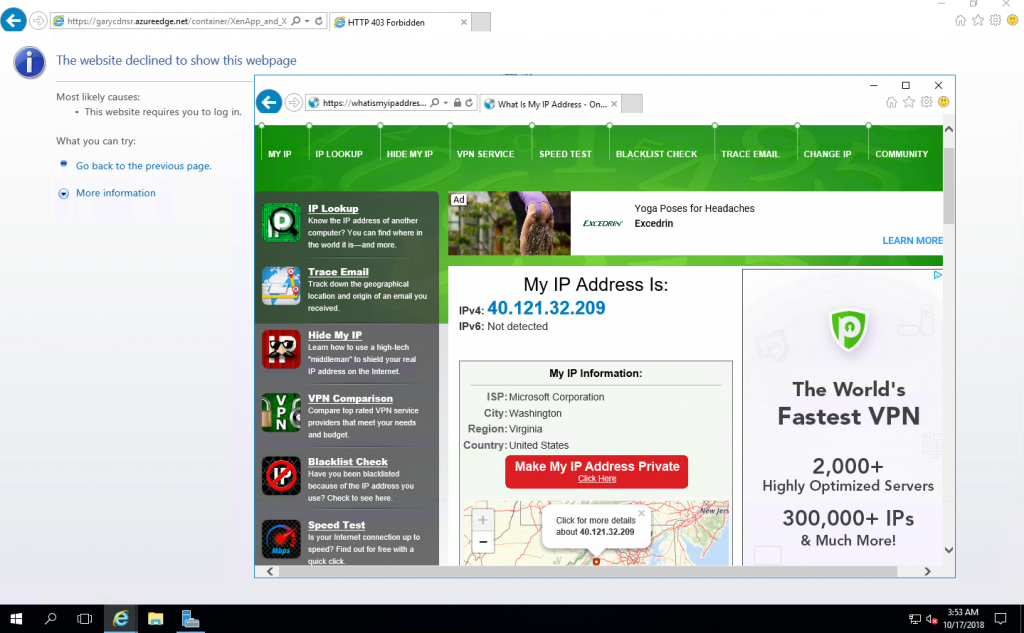Close the HTTP 403 Forbidden tab
Screen dimensions: 1024x633
click(464, 22)
